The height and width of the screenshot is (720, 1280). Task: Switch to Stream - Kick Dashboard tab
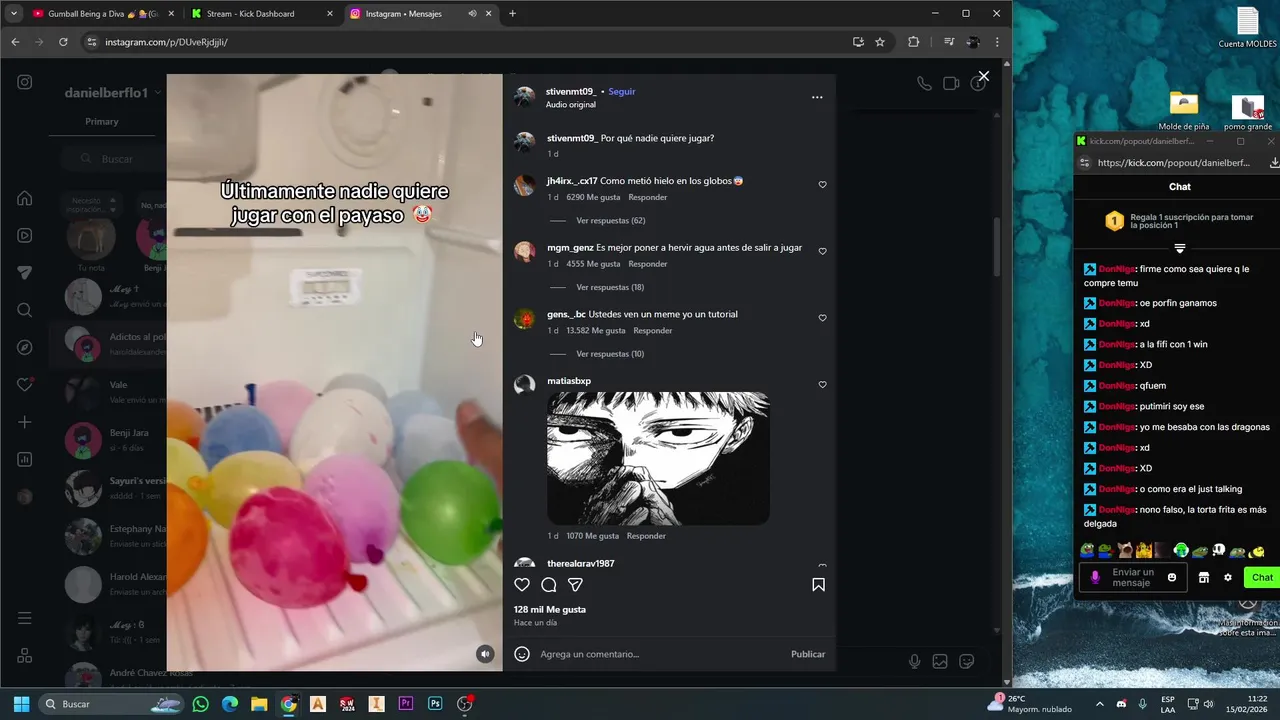[262, 14]
